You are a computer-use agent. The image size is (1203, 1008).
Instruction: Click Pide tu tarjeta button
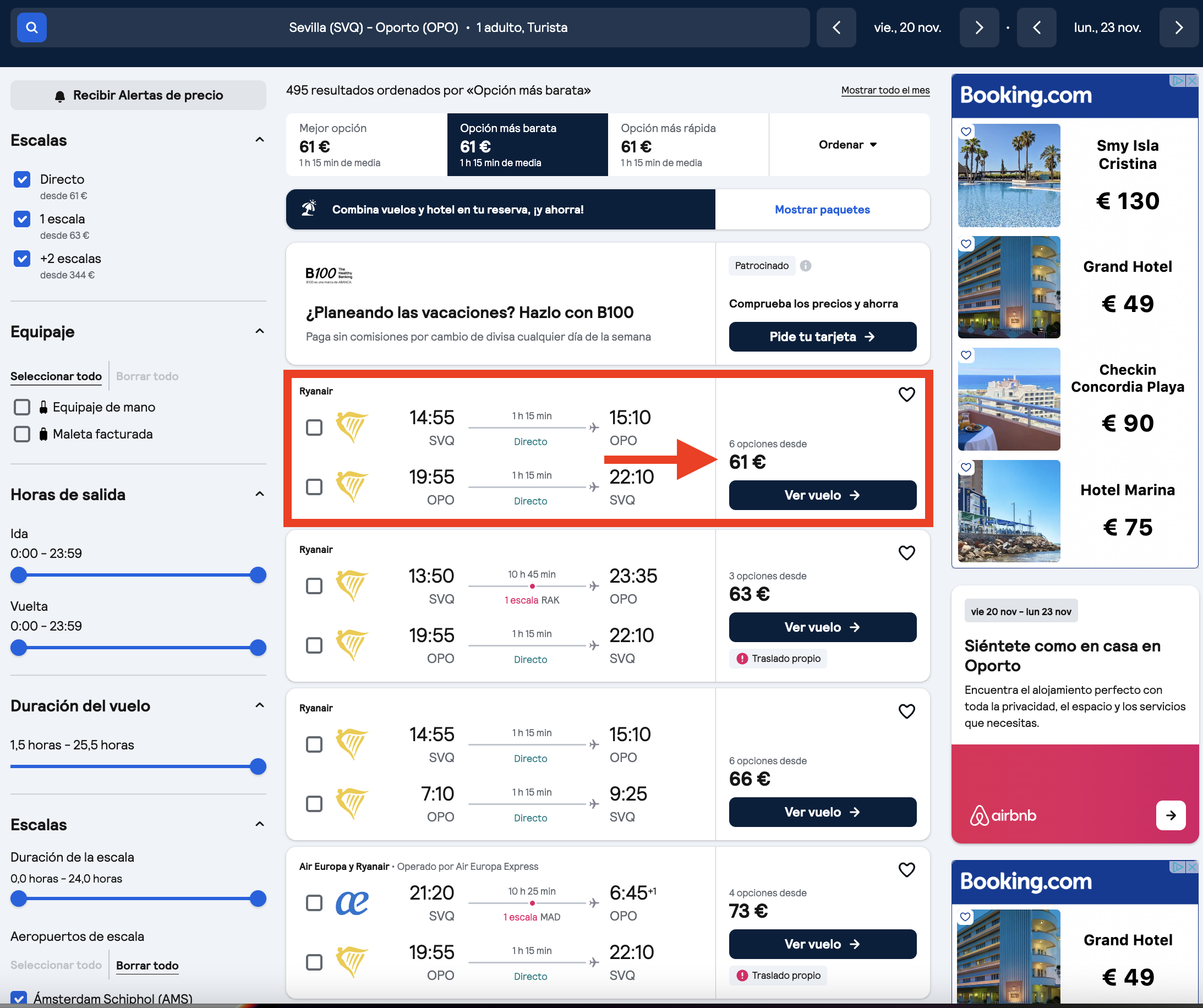tap(822, 337)
